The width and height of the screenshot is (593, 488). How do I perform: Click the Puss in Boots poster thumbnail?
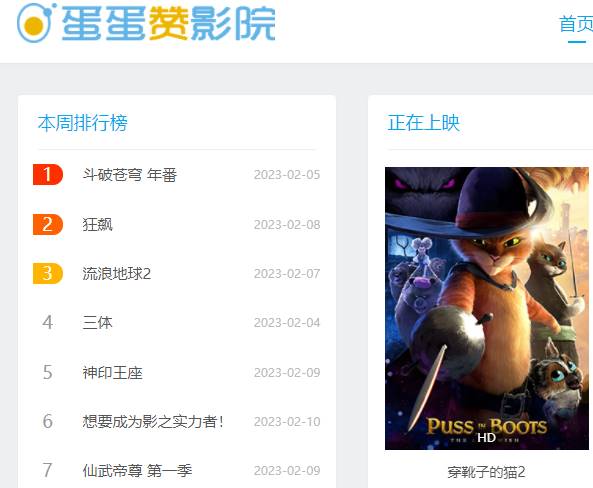click(x=487, y=308)
